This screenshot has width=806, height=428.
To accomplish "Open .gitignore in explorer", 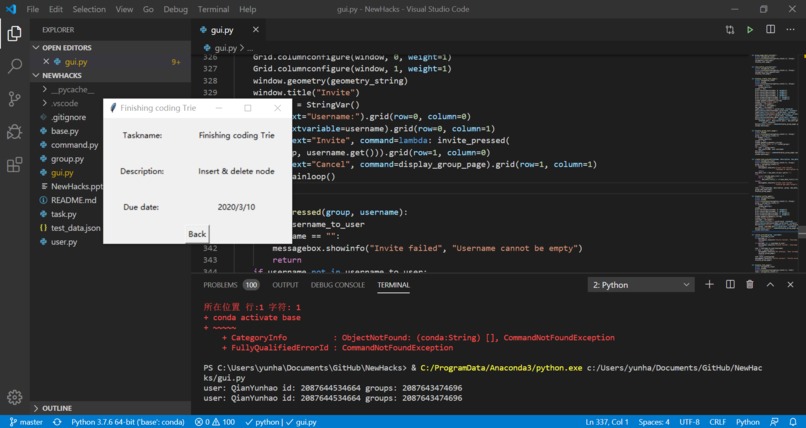I will (x=68, y=117).
